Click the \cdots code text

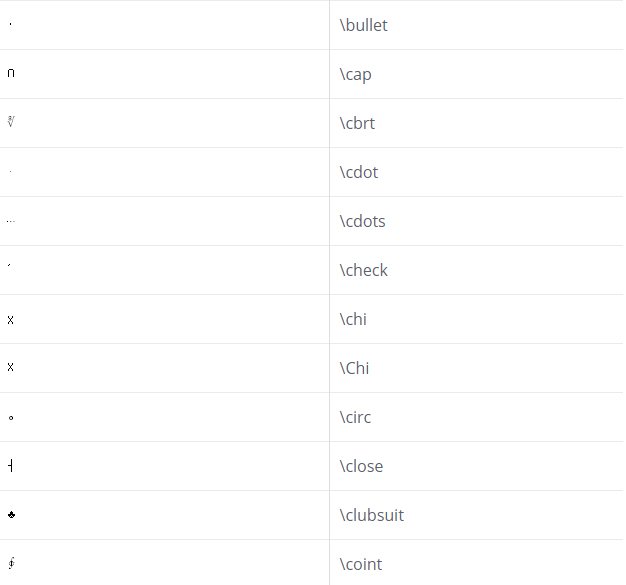click(362, 221)
